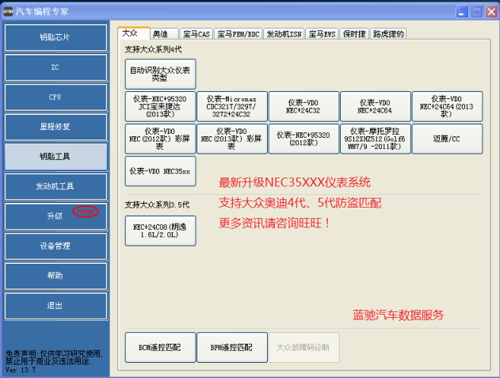The height and width of the screenshot is (378, 500).
Task: Select 仪表-NEC+95320 JCI宝来捷达 (2013款)
Action: click(160, 106)
